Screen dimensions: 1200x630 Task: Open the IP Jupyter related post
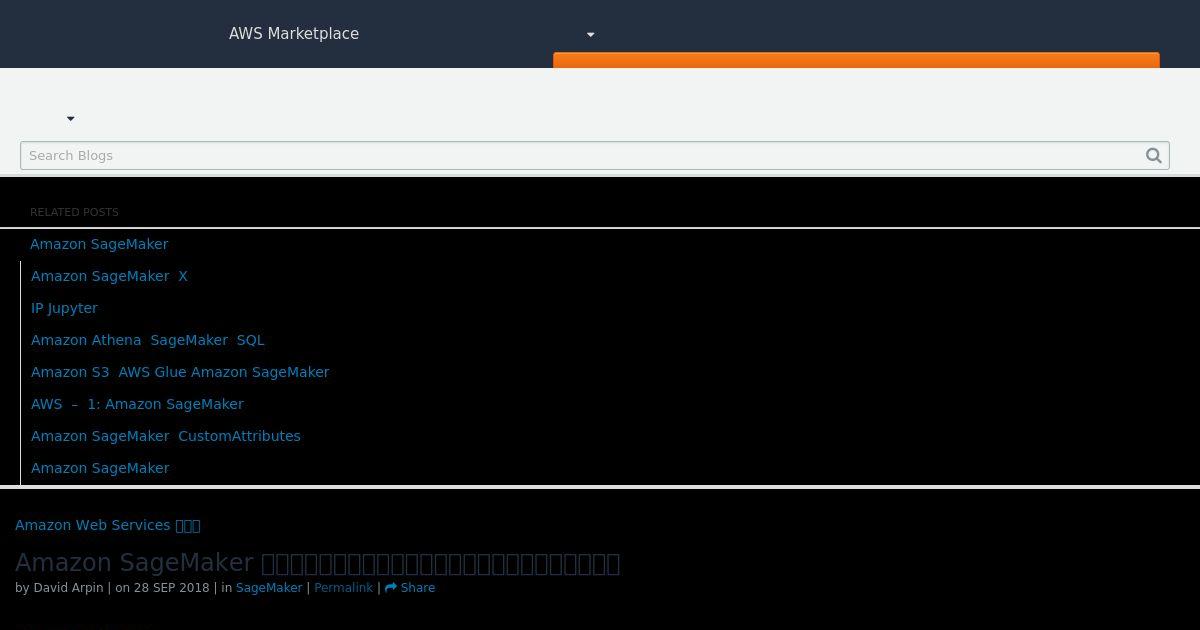[x=64, y=308]
